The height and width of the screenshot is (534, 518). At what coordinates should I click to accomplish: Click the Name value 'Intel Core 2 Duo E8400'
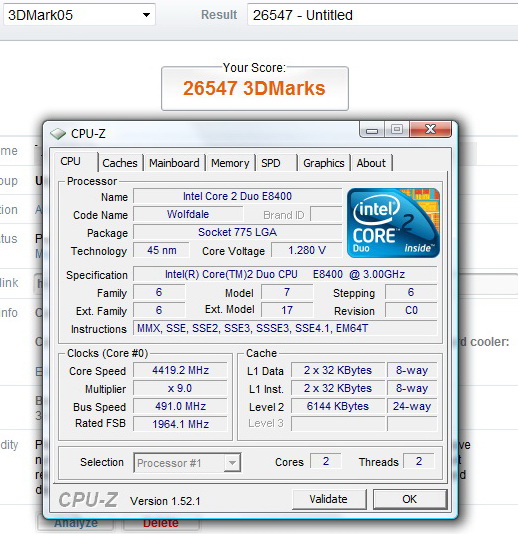pyautogui.click(x=237, y=196)
